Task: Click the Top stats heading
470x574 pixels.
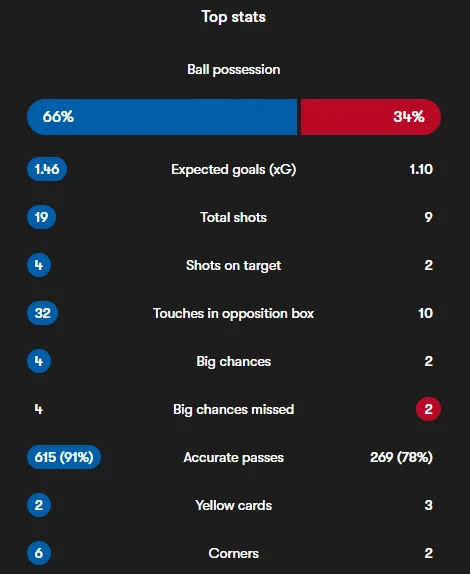Action: click(234, 17)
